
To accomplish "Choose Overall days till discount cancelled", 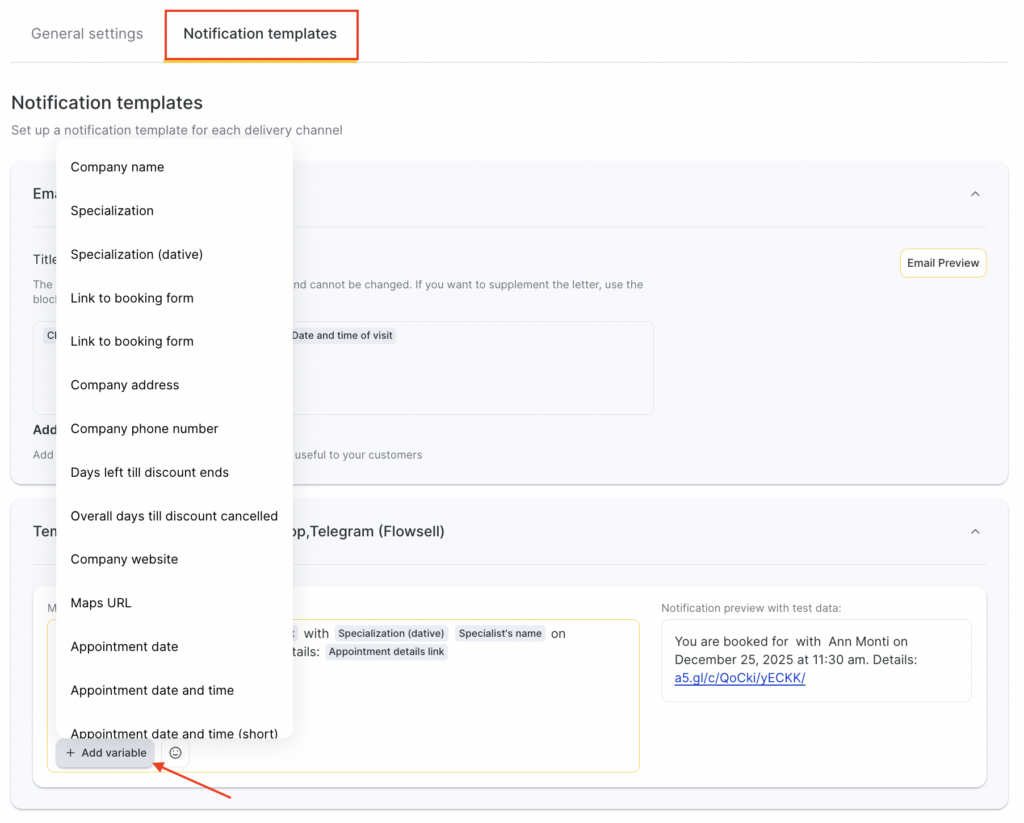I will point(174,516).
